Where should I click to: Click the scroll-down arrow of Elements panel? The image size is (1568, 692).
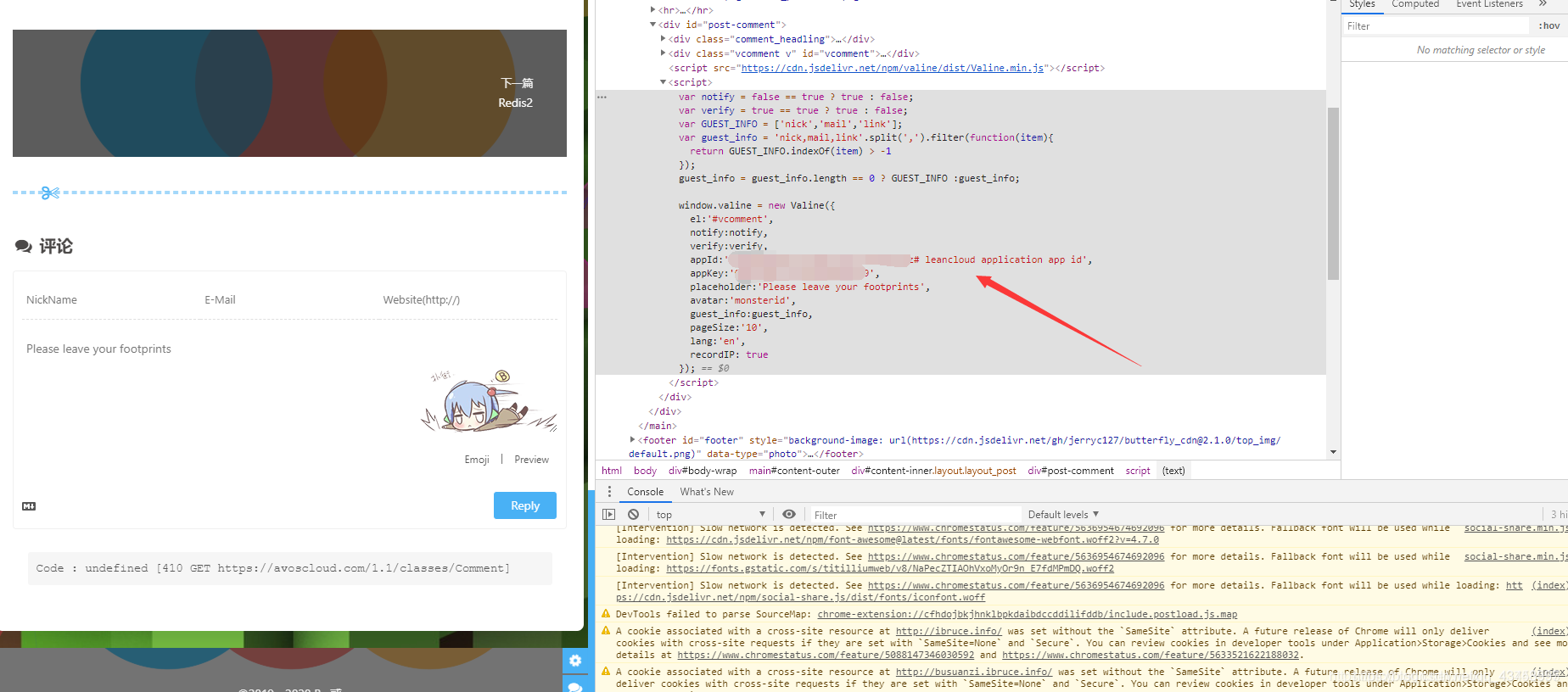click(1333, 452)
